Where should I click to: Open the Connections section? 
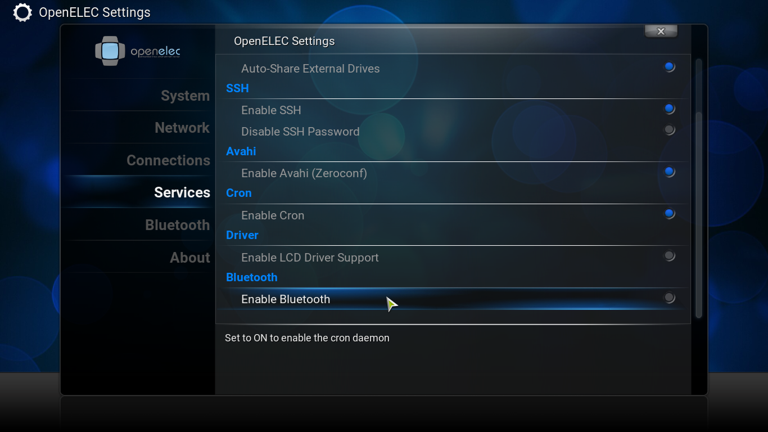click(x=168, y=160)
